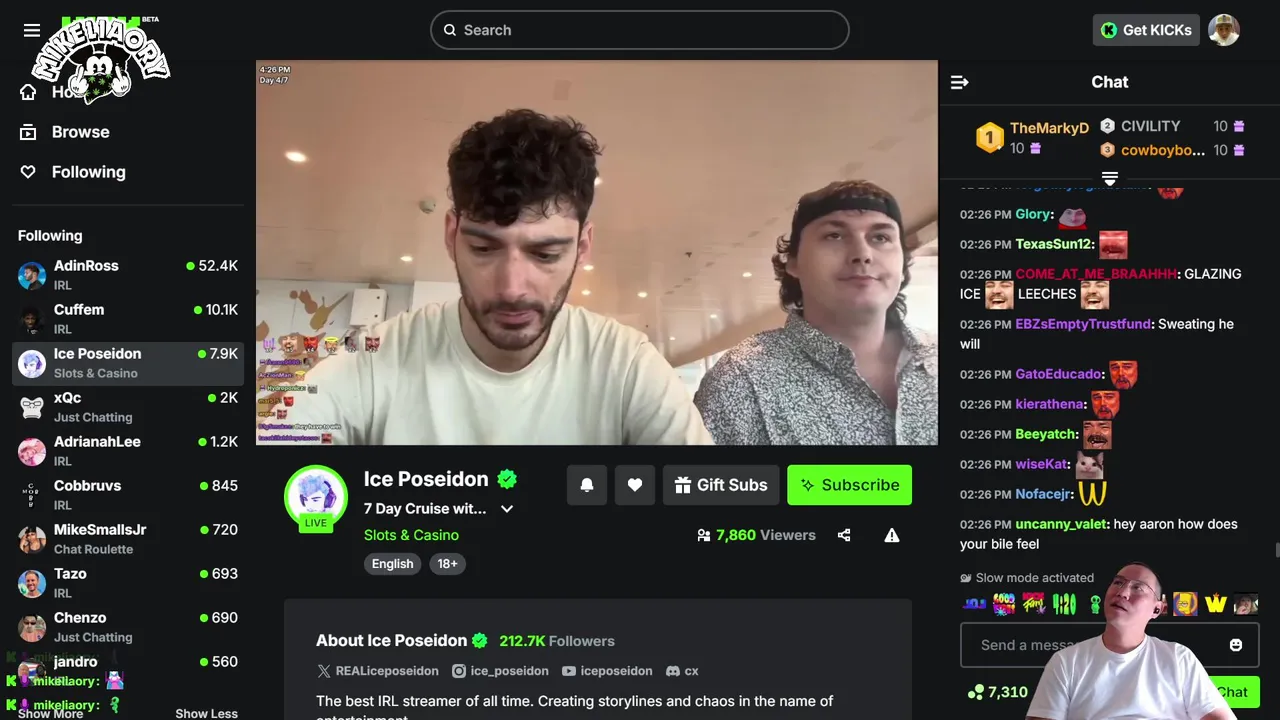Screen dimensions: 1280x720
Task: Click the green Subscribe button
Action: [849, 485]
